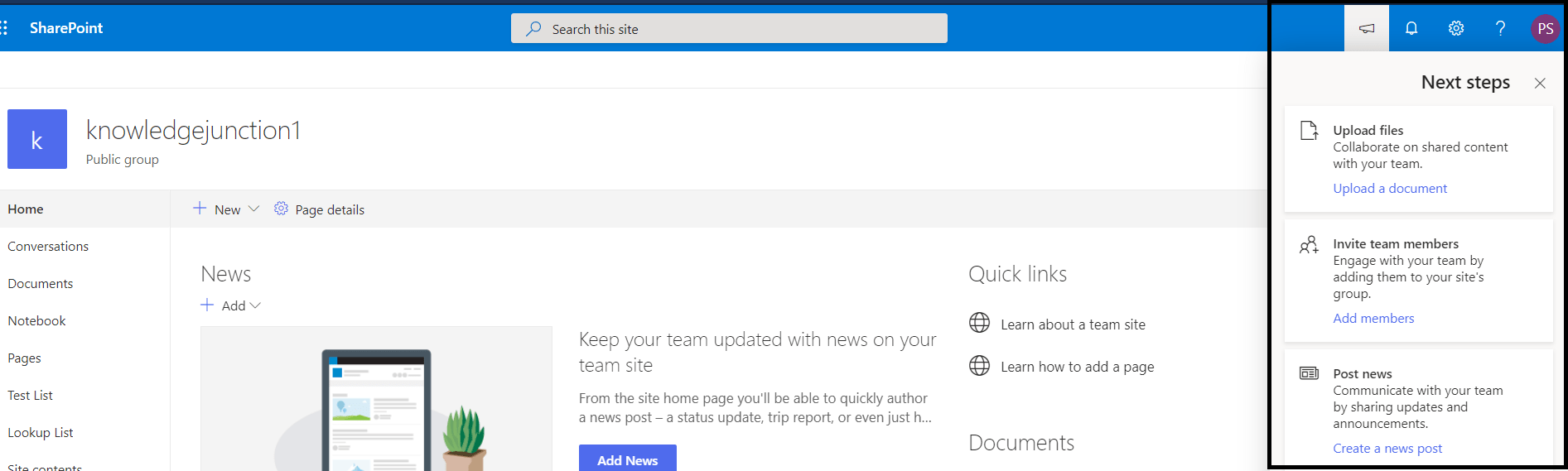
Task: Select Home in the left navigation
Action: [84, 209]
